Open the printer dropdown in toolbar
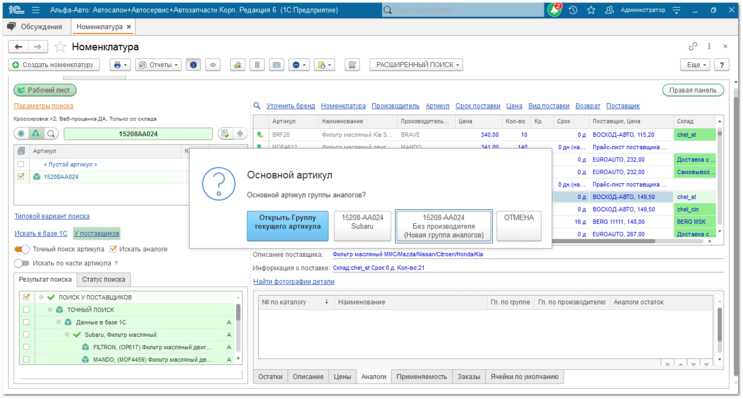The image size is (743, 399). [120, 65]
